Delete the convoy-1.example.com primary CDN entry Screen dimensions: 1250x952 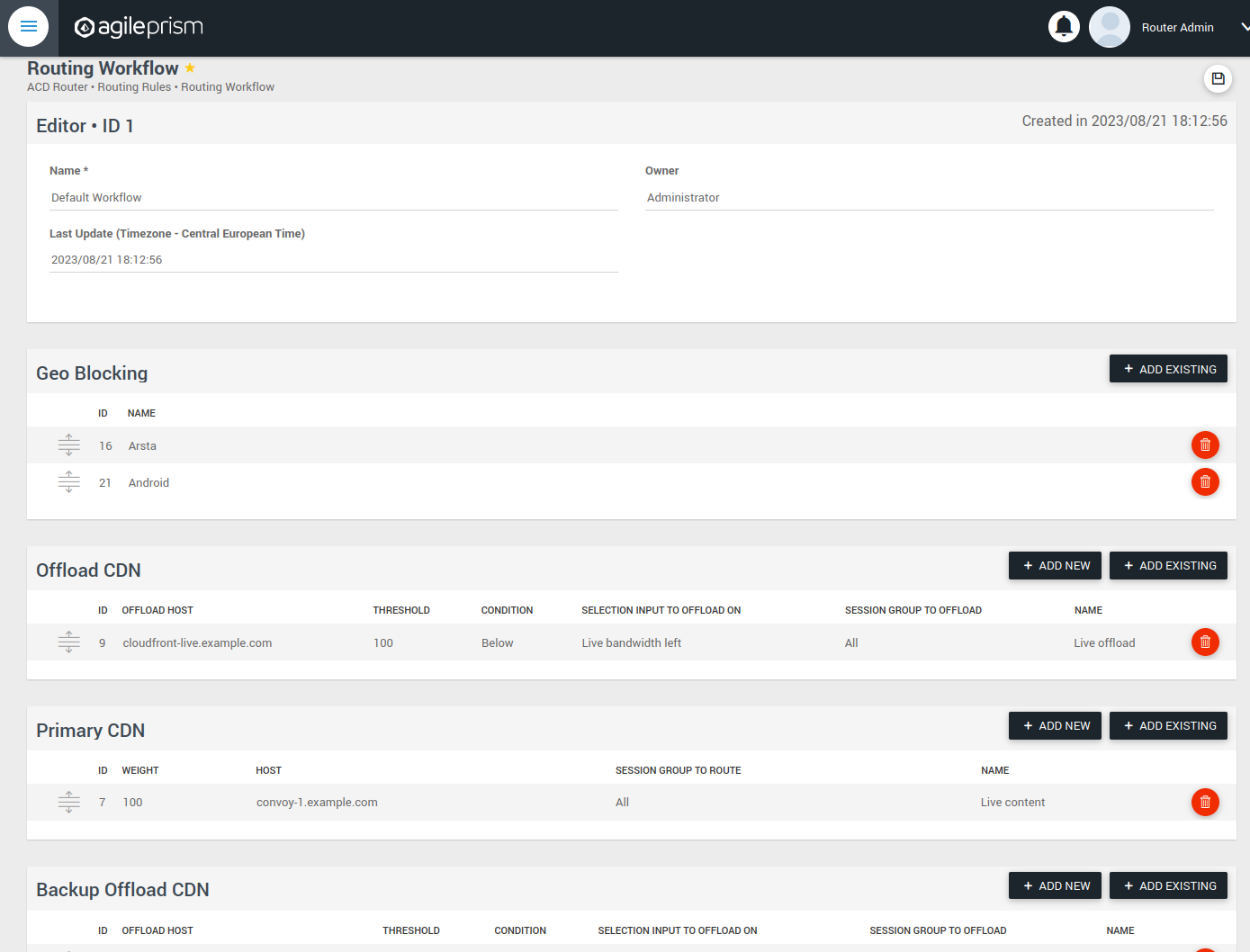[1205, 802]
